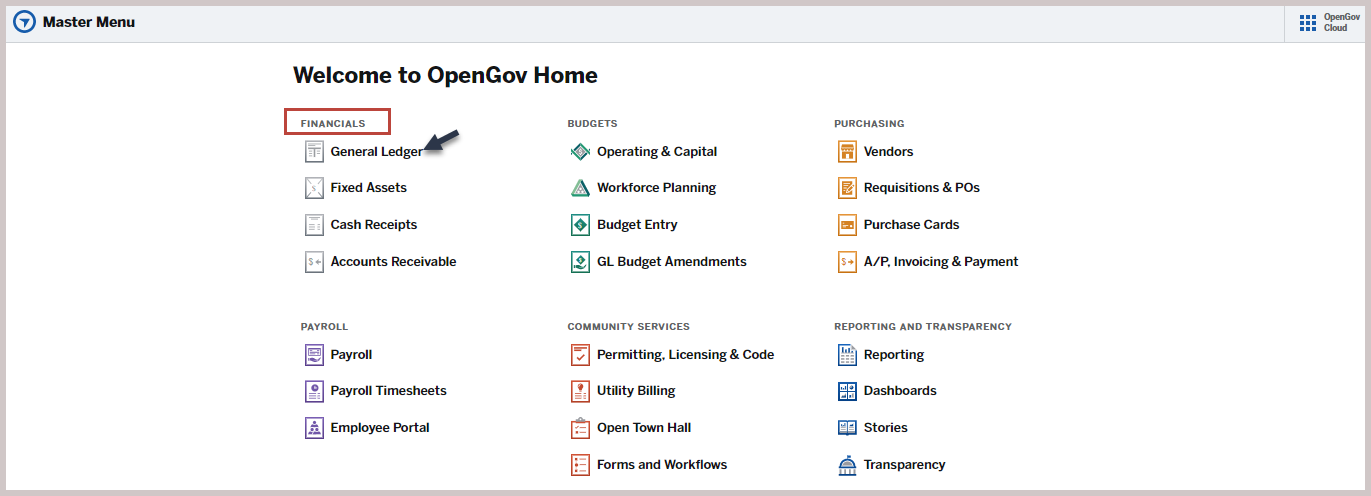
Task: Open the Fixed Assets icon
Action: 314,188
